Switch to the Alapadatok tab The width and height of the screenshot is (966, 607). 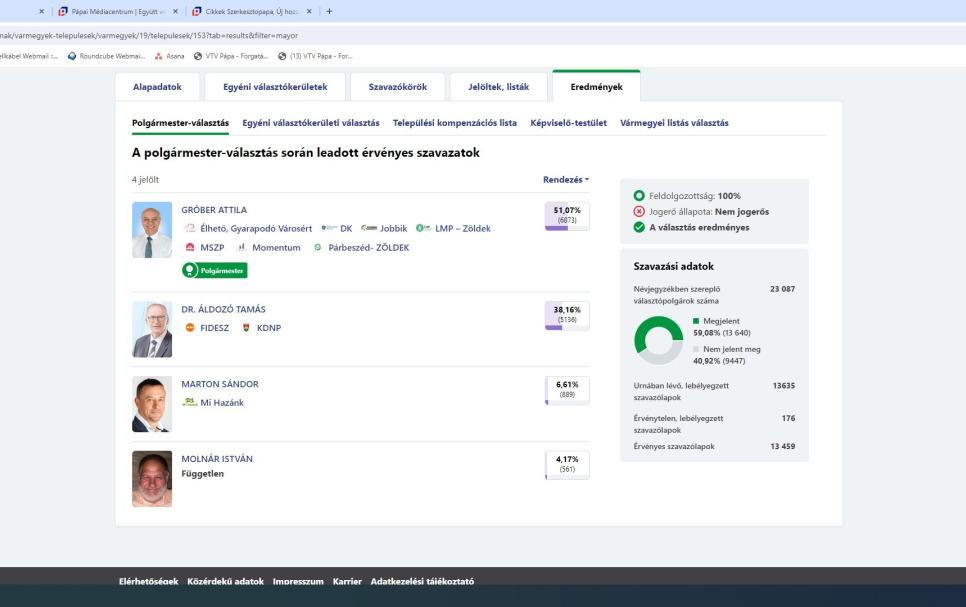tap(158, 87)
